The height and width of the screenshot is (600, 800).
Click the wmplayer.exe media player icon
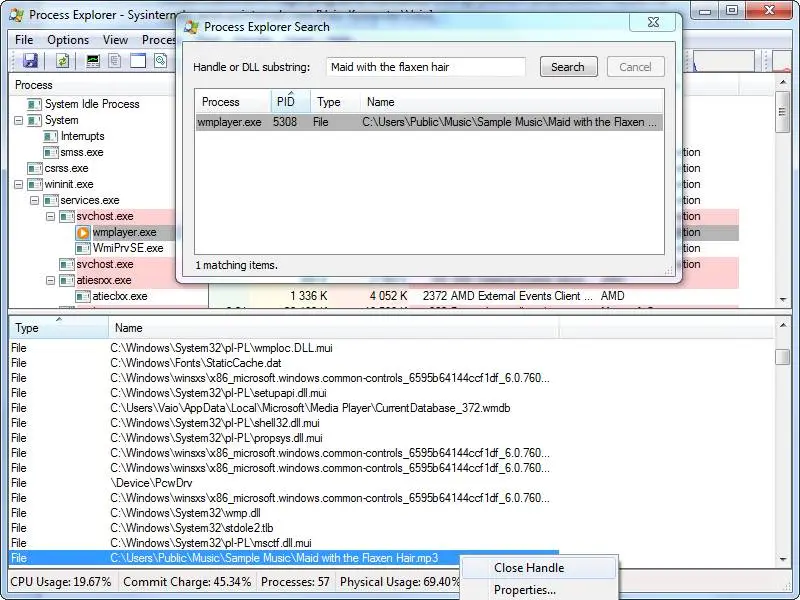(82, 232)
